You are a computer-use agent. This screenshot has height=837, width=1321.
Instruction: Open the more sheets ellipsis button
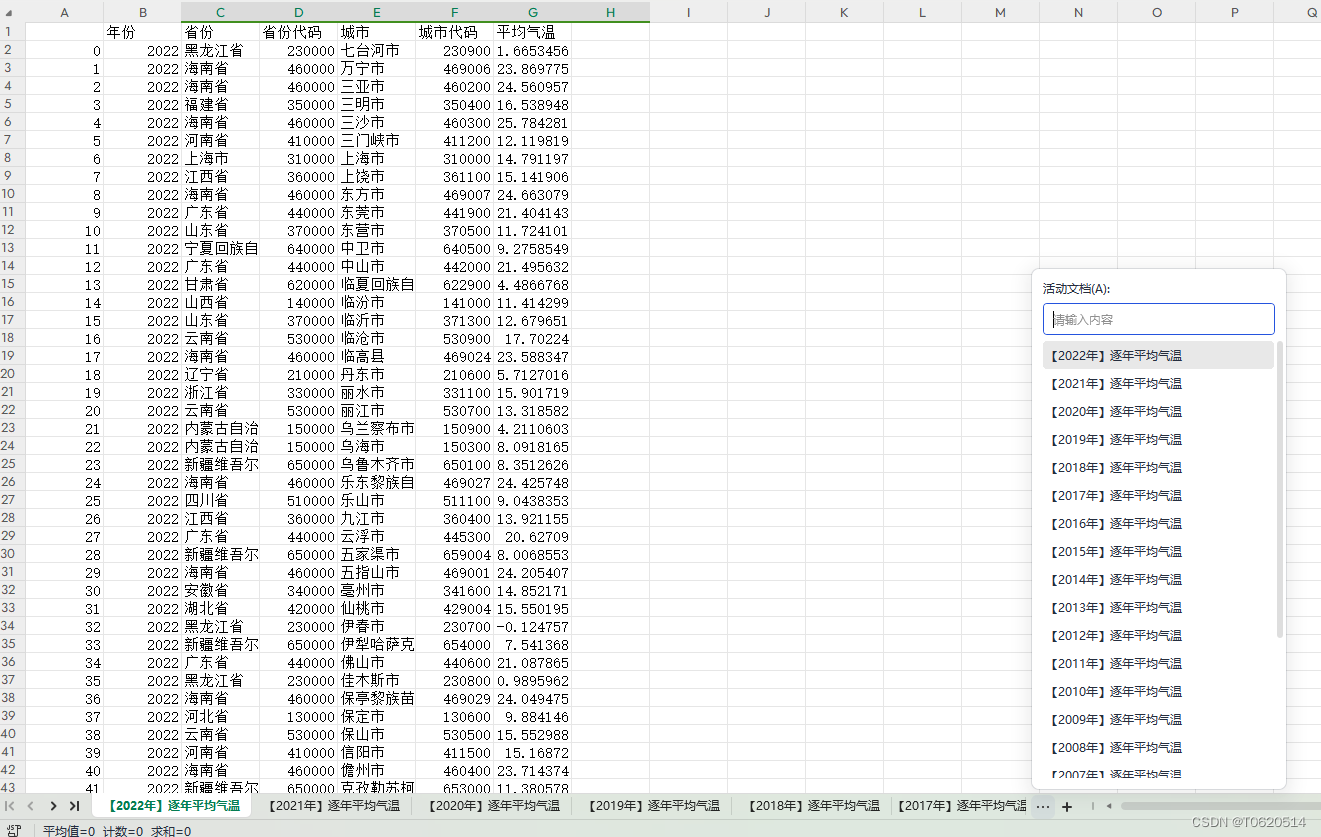(x=1043, y=806)
